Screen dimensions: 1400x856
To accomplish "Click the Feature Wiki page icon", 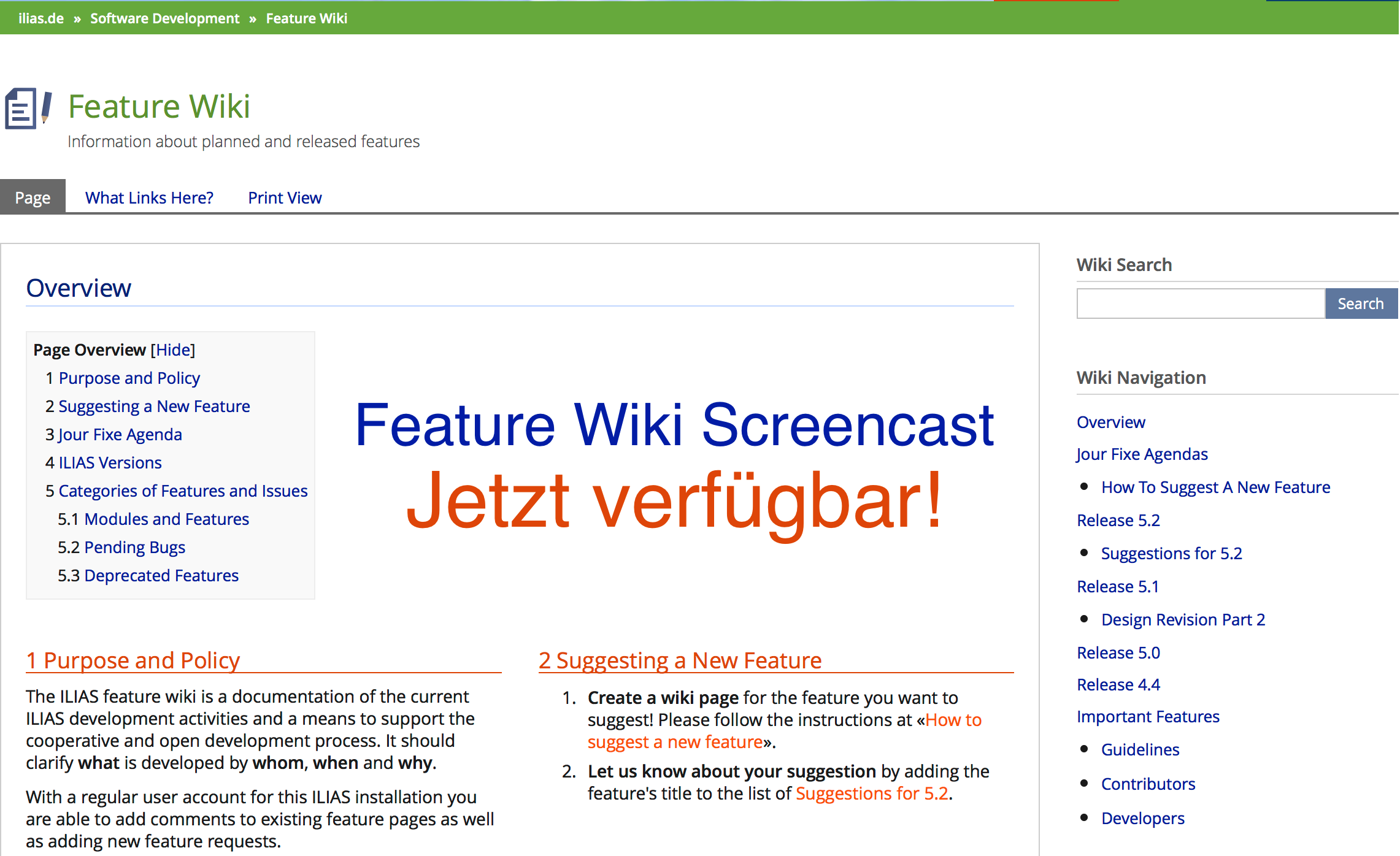I will [x=28, y=109].
